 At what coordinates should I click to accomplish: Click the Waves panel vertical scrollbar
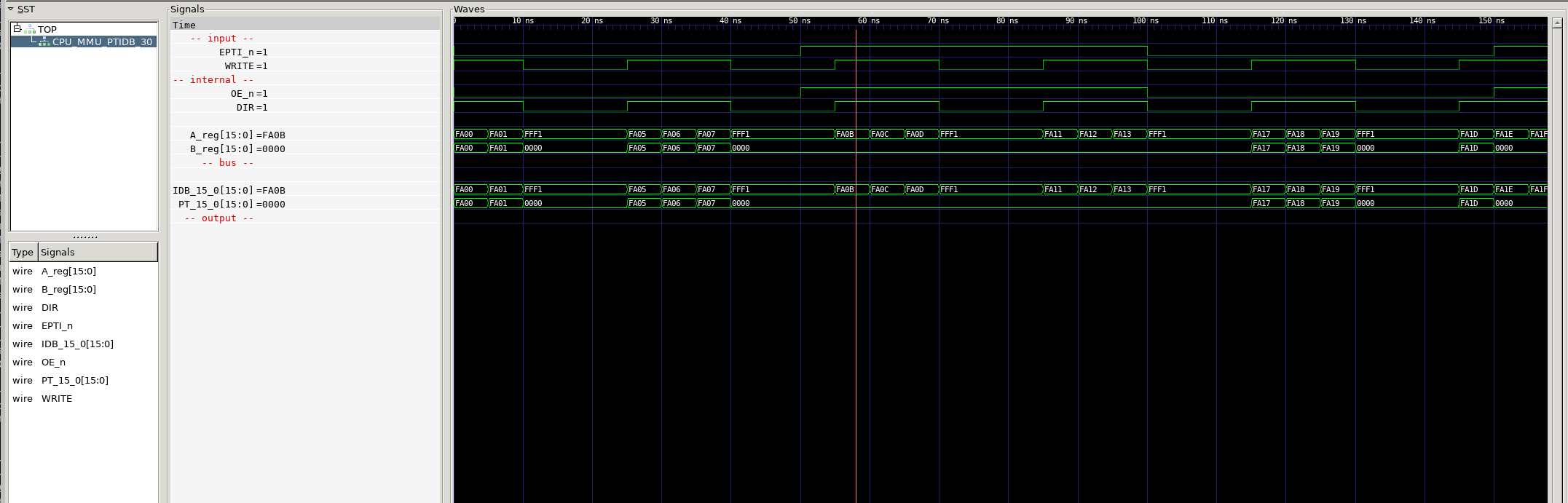1558,260
